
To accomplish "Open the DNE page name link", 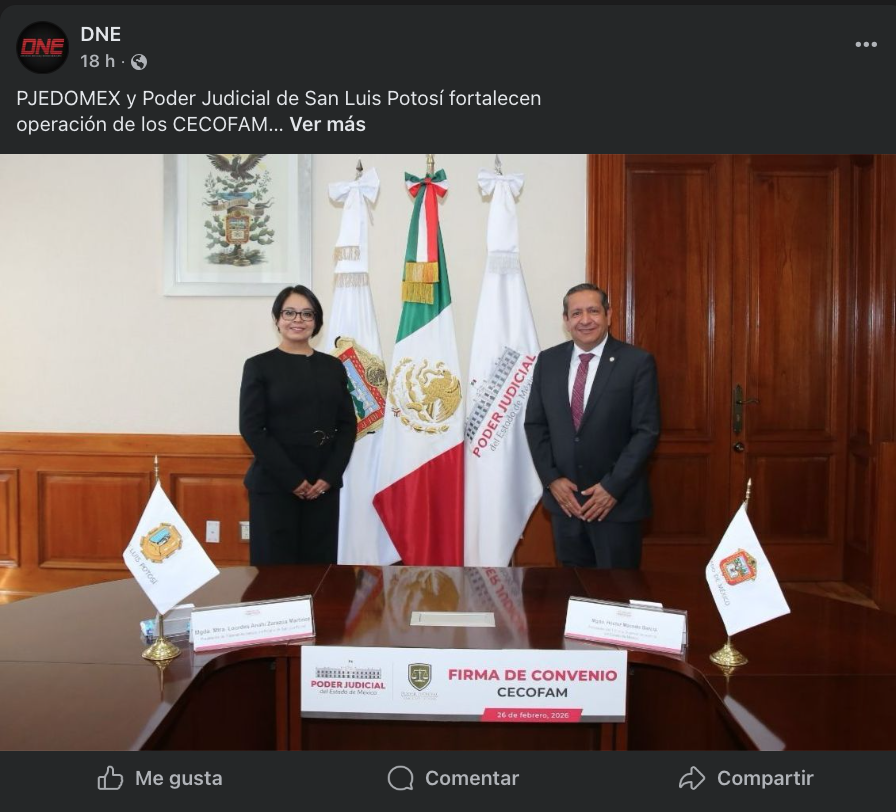I will tap(101, 34).
